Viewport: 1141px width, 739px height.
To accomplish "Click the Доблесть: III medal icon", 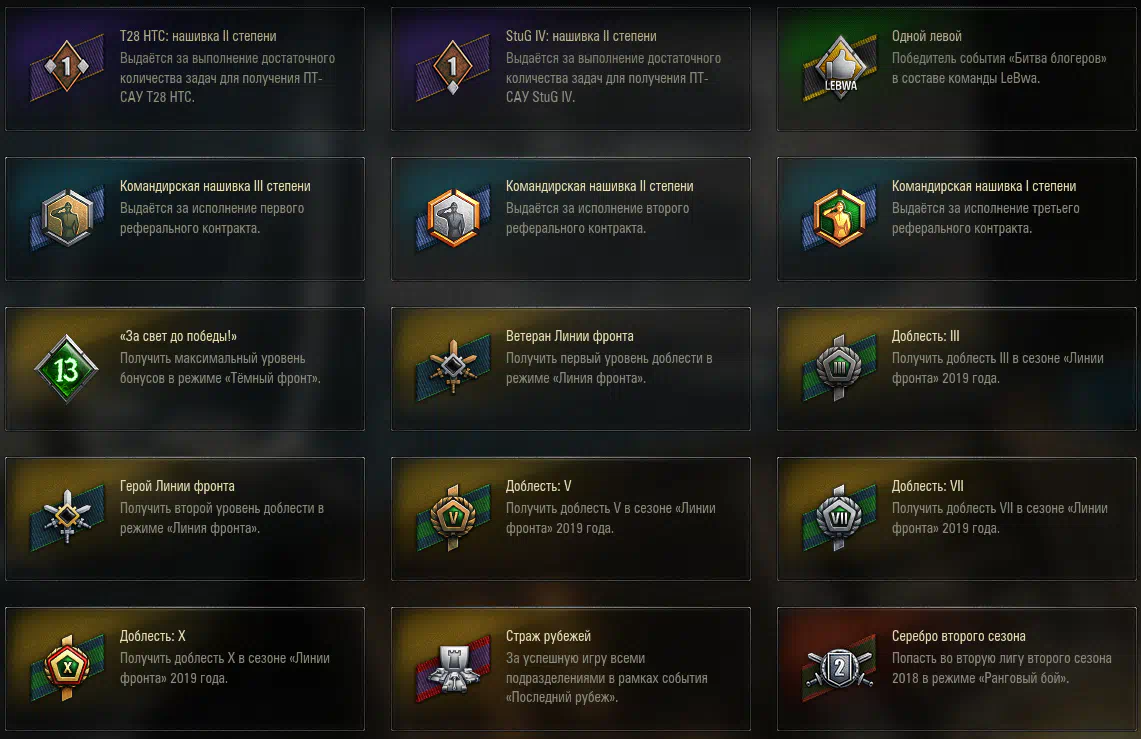I will pos(839,367).
